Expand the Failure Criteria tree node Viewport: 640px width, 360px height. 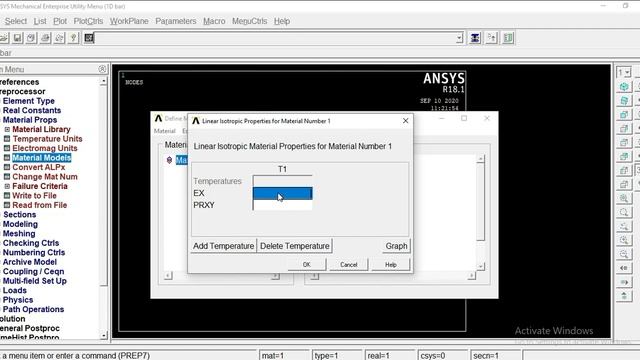point(7,186)
